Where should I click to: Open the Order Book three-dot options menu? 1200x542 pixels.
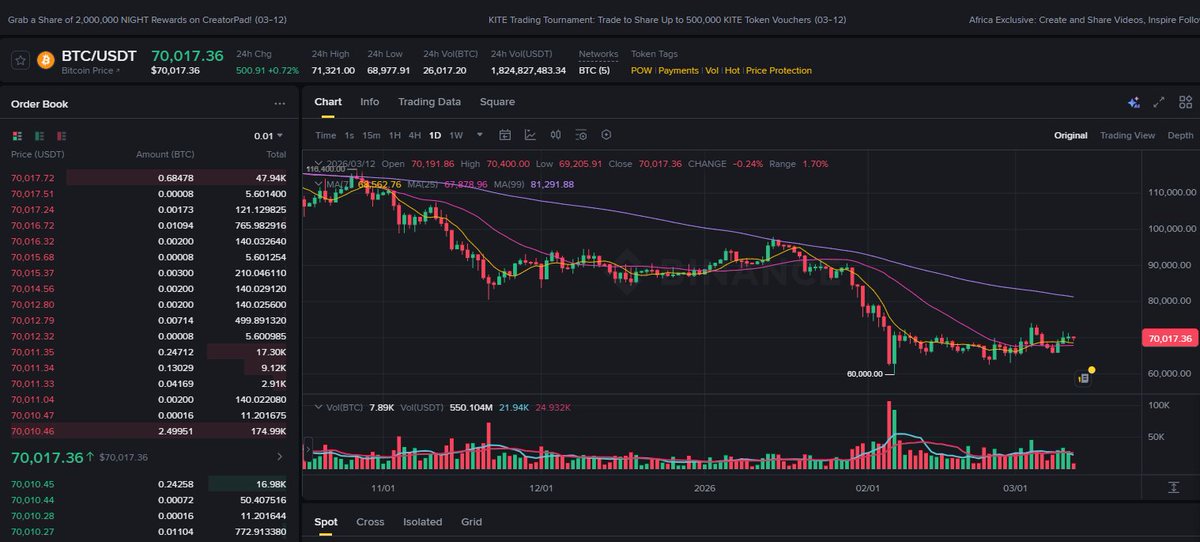click(x=280, y=104)
